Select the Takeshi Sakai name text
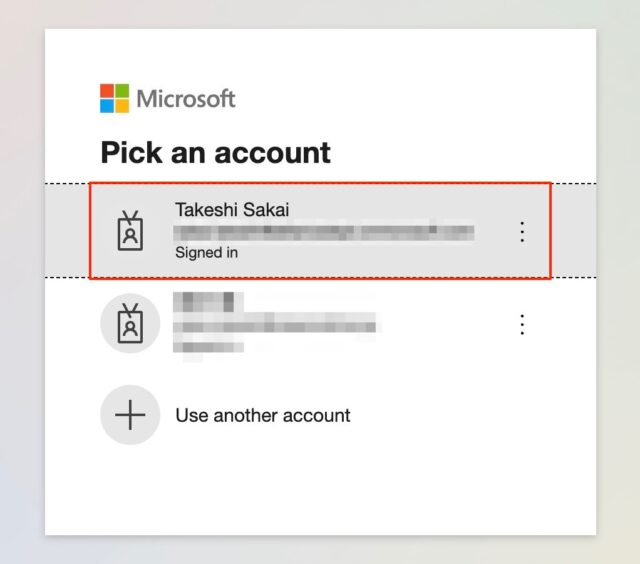This screenshot has width=640, height=564. tap(232, 210)
